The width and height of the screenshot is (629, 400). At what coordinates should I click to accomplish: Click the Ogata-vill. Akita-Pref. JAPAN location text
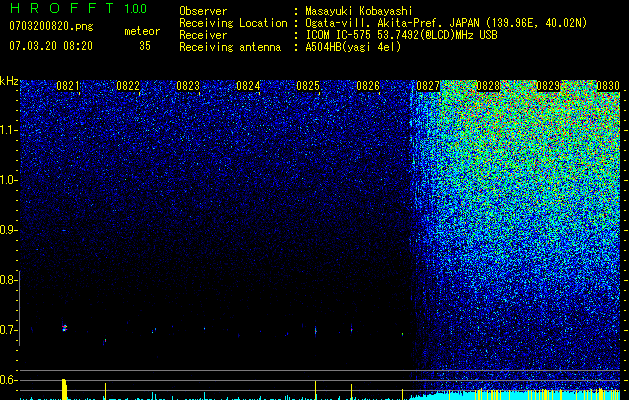(x=446, y=23)
